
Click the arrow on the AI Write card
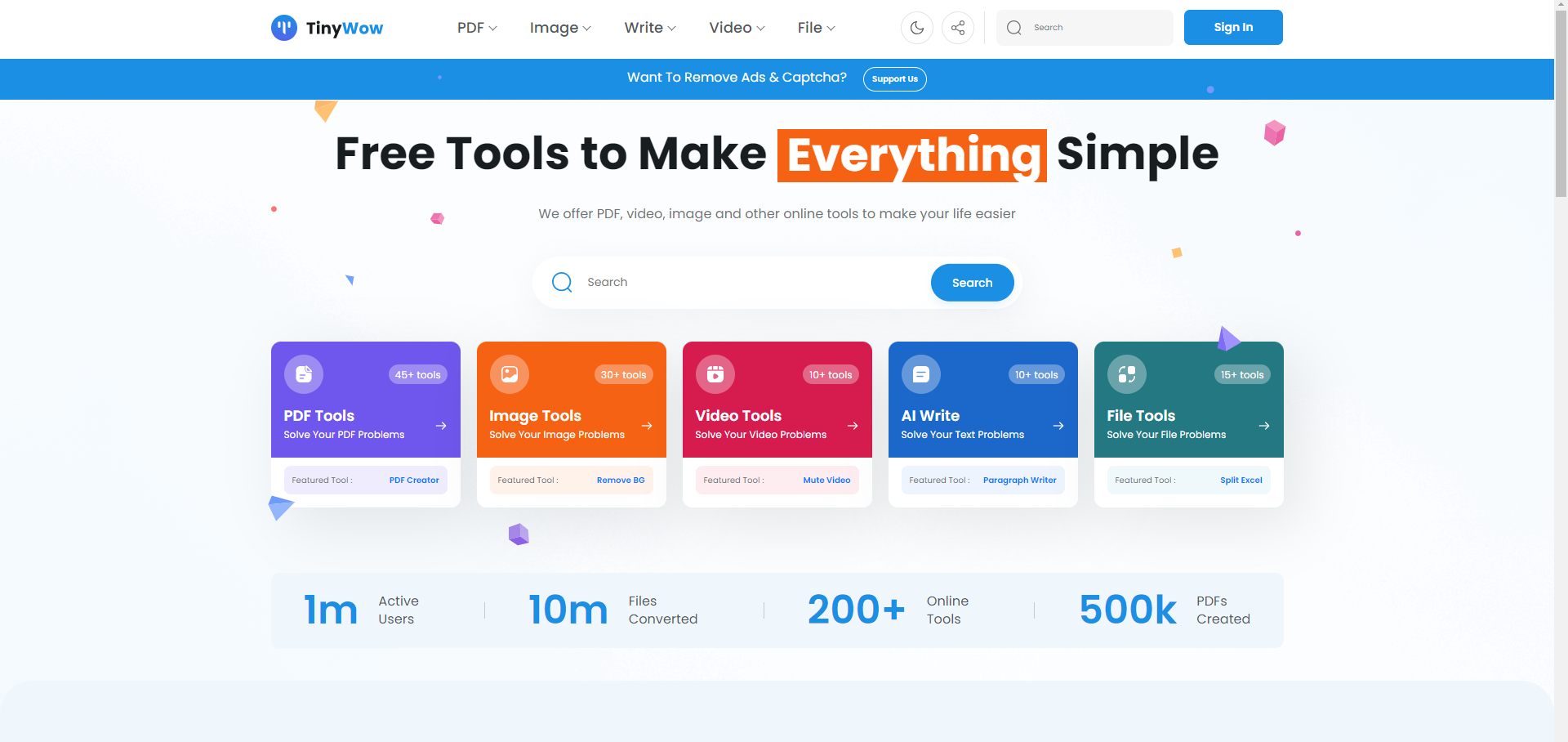click(1058, 425)
